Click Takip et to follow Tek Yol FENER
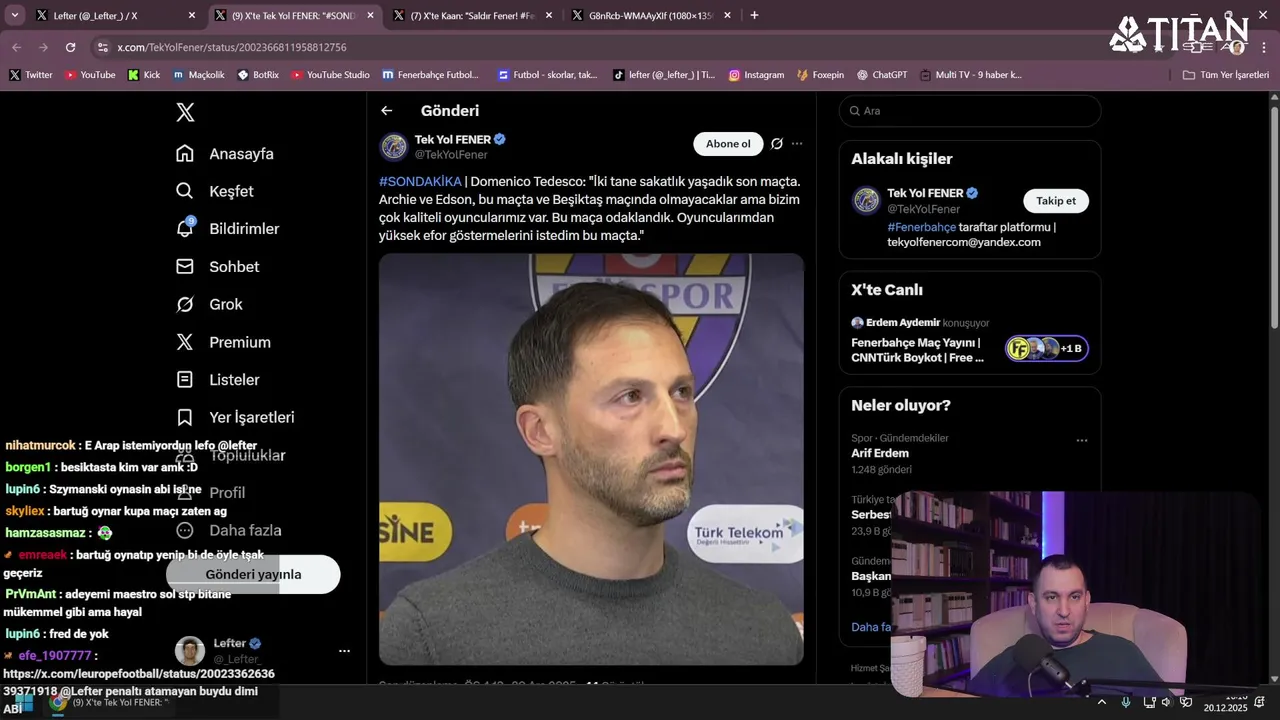Screen dimensions: 1280x720 (x=1056, y=201)
